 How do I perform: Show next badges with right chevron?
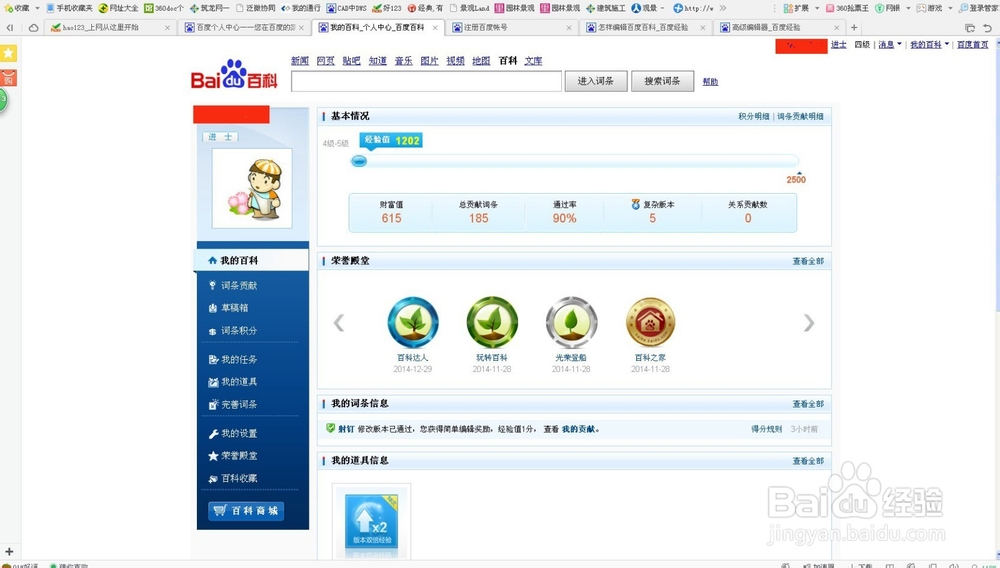(x=809, y=323)
